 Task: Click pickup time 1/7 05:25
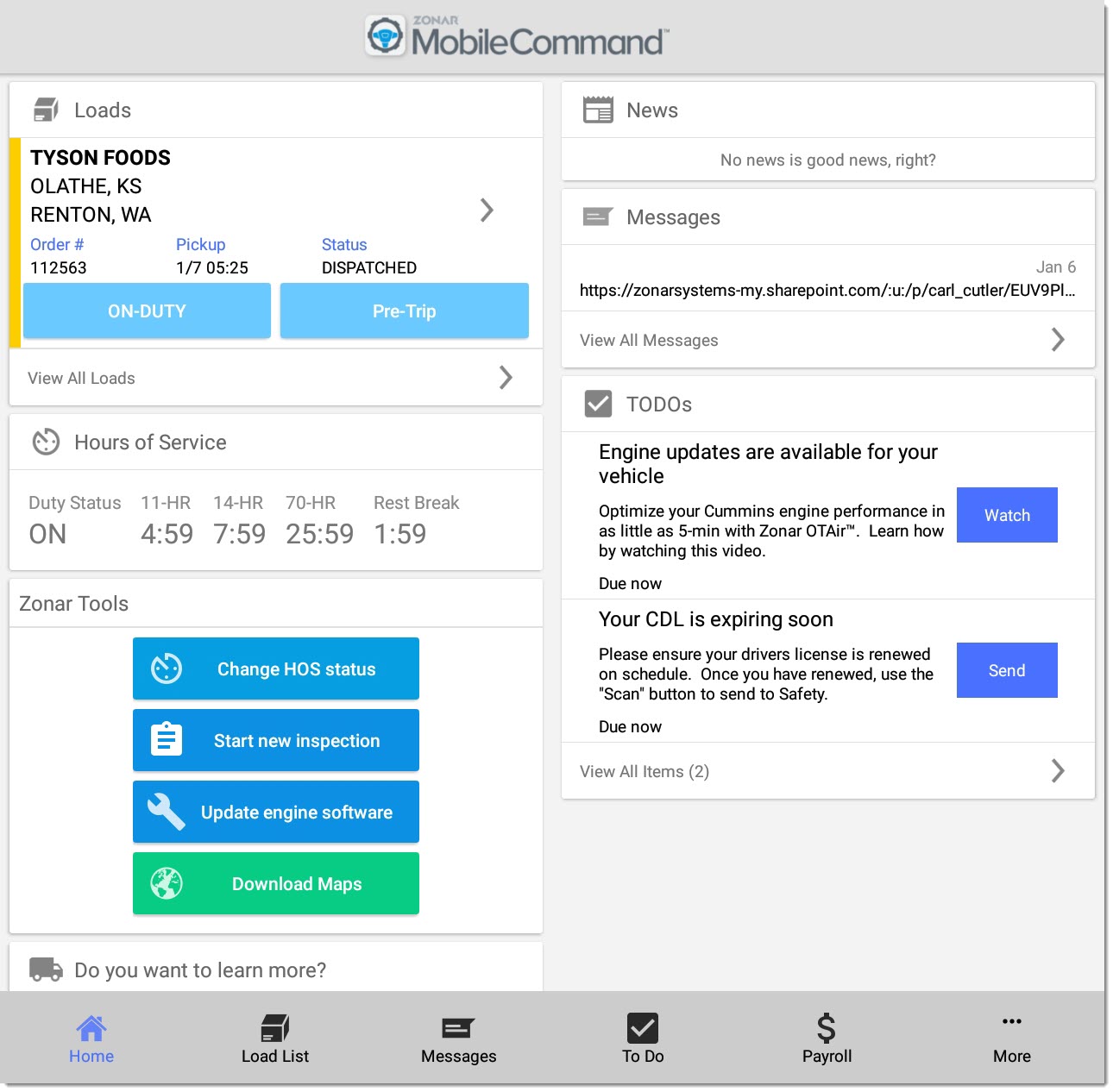(x=212, y=267)
